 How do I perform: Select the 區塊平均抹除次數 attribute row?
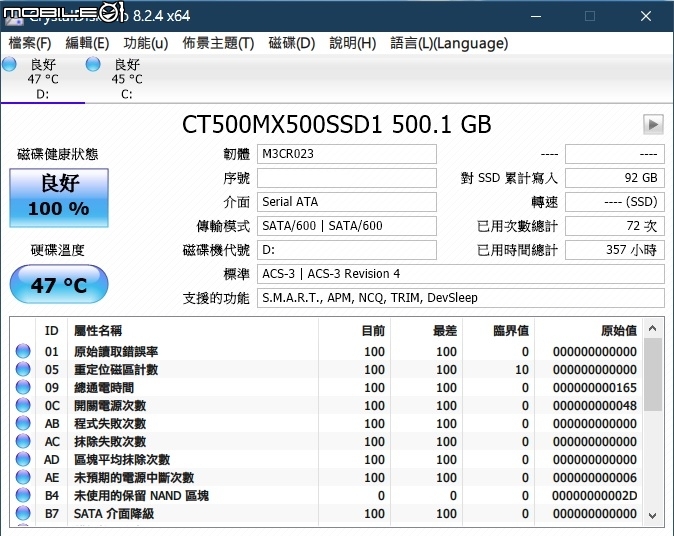pyautogui.click(x=327, y=459)
